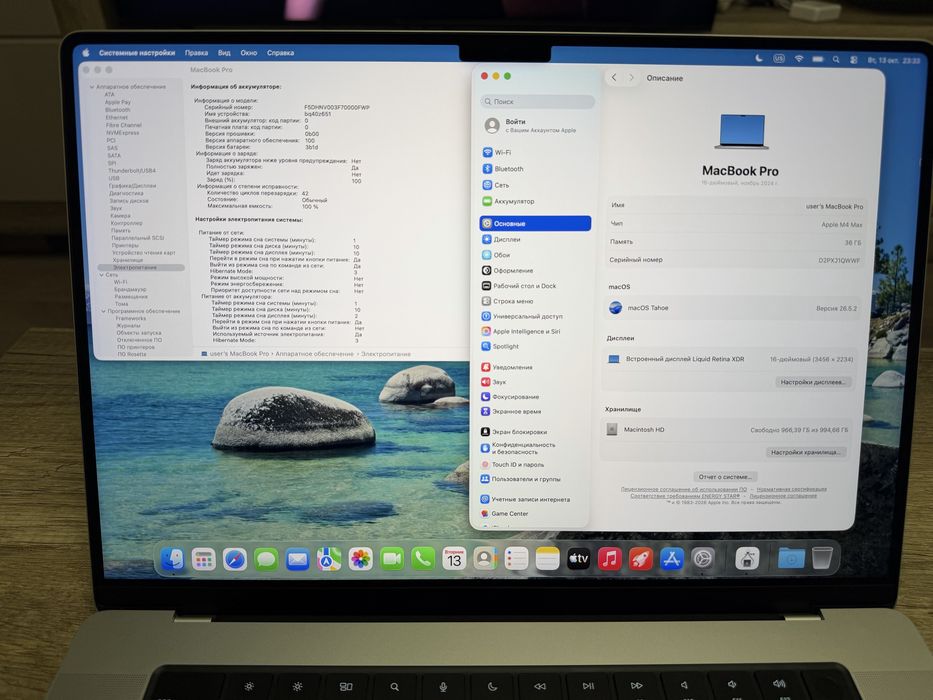This screenshot has height=700, width=933.
Task: Open Music app from the Dock
Action: pyautogui.click(x=609, y=559)
